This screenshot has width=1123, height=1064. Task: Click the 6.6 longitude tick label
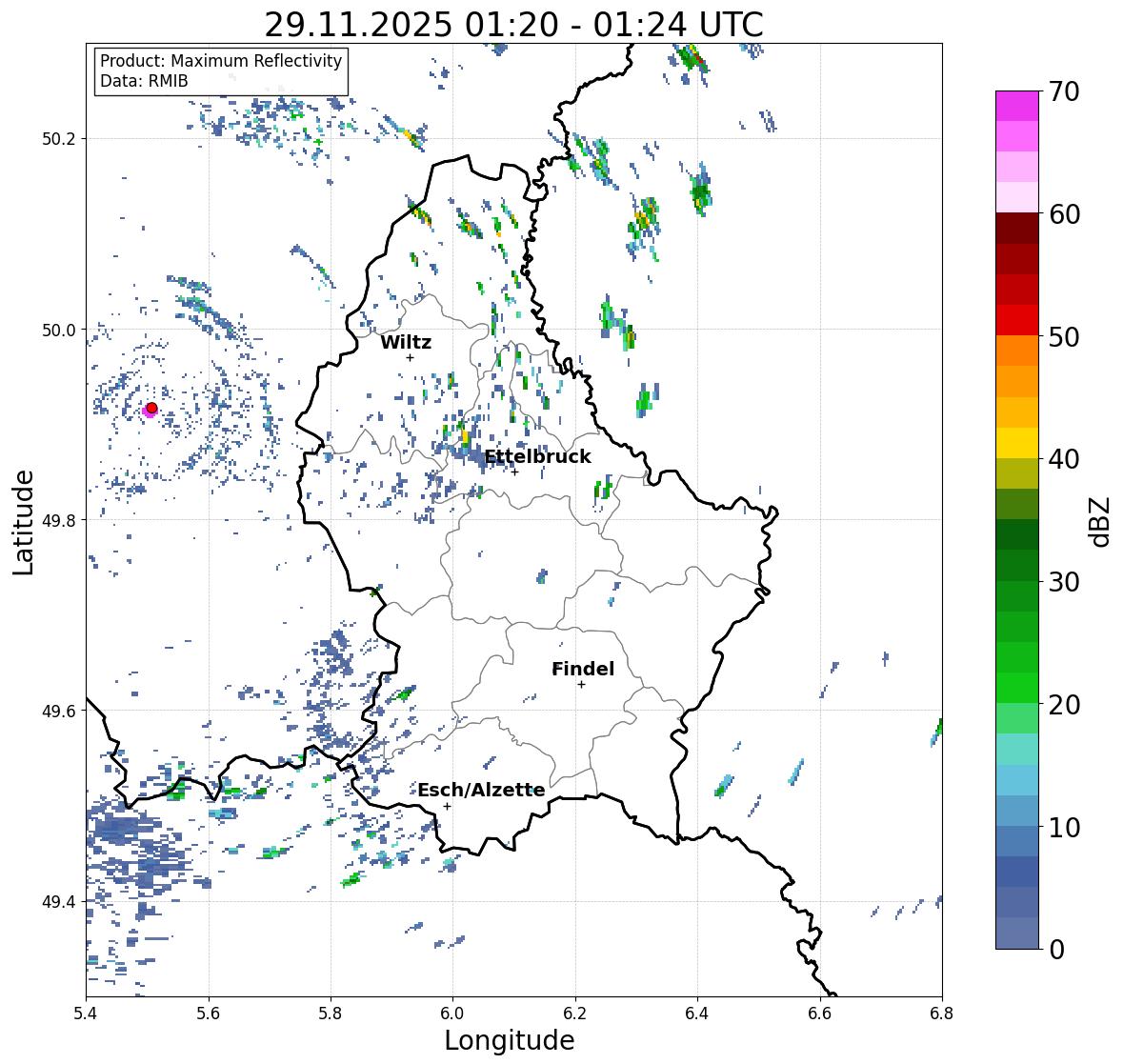point(820,1013)
